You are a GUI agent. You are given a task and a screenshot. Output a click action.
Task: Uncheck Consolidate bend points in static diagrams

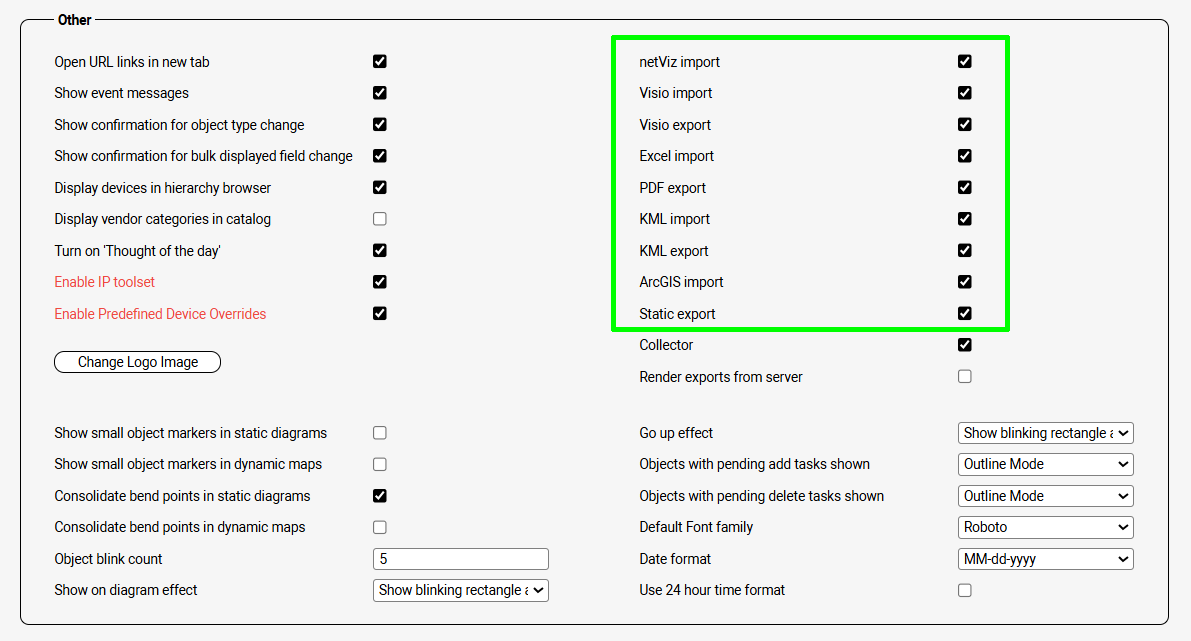pos(379,496)
